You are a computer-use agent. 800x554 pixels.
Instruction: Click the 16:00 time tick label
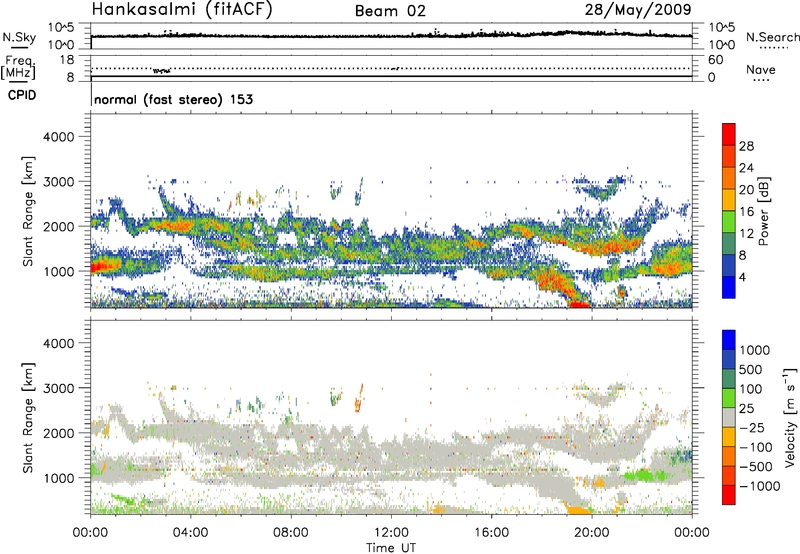point(491,533)
